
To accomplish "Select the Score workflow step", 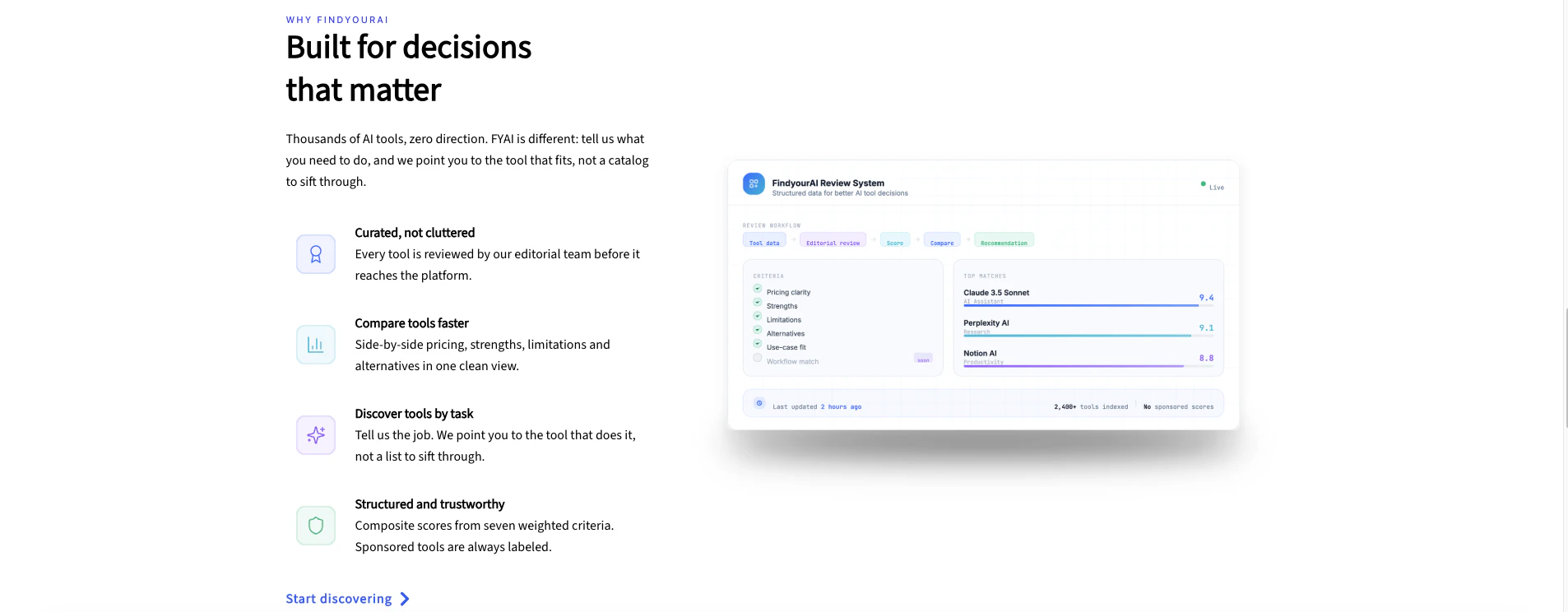I will point(895,241).
